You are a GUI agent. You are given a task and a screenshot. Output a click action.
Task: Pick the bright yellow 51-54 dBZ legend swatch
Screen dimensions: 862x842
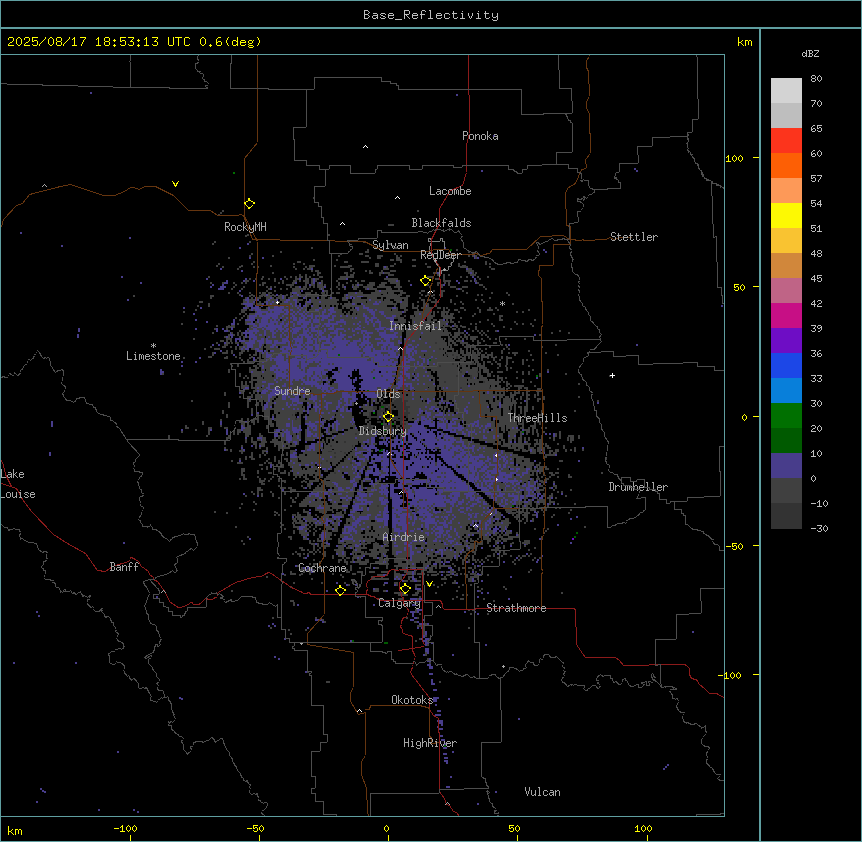click(x=786, y=215)
